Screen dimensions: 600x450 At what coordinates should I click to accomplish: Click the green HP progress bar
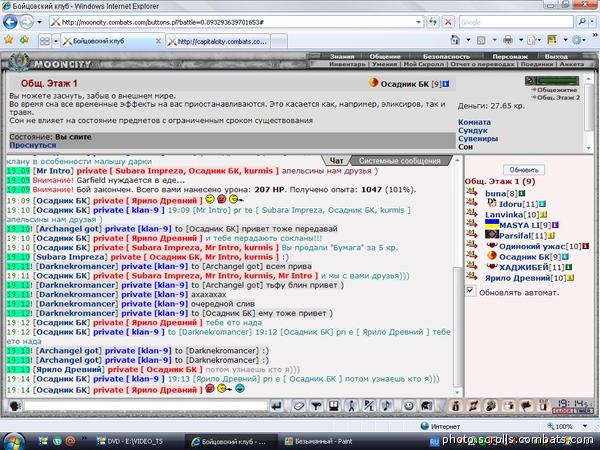tap(558, 80)
